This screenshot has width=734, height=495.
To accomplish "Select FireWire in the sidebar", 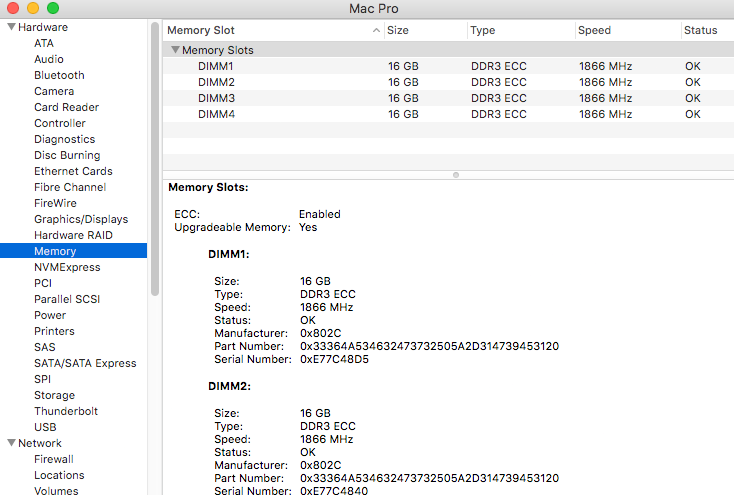I will (55, 203).
